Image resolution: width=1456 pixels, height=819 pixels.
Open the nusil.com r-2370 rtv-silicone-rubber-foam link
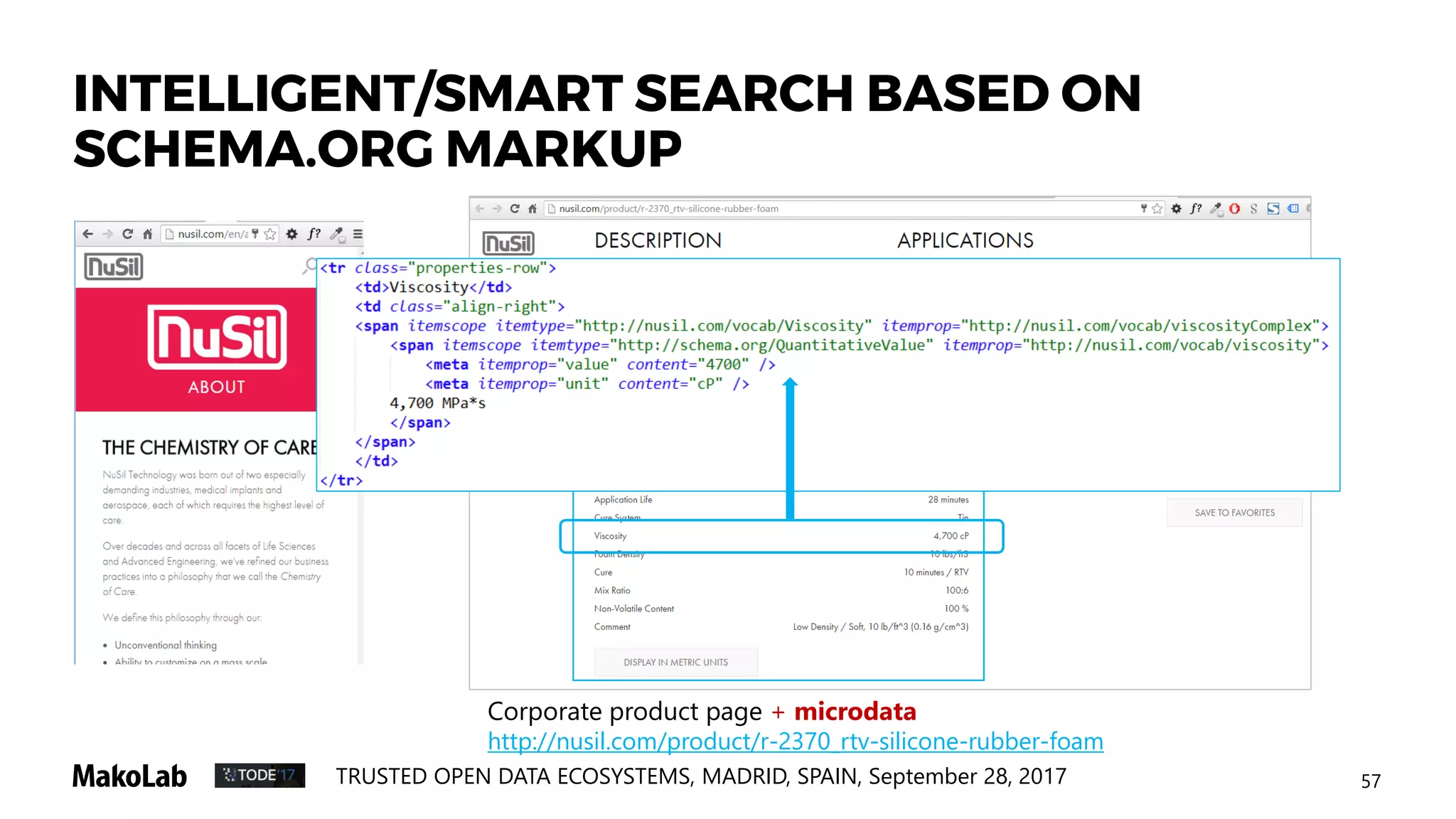(x=796, y=742)
